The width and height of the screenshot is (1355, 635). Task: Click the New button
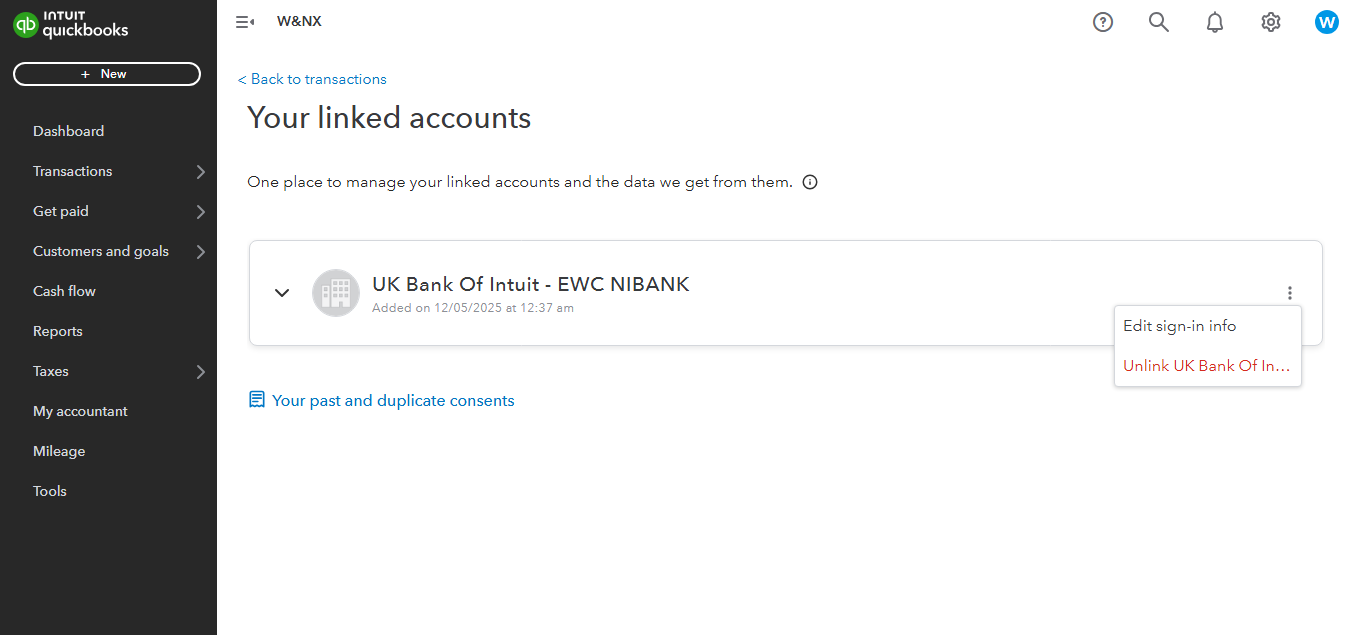tap(107, 74)
